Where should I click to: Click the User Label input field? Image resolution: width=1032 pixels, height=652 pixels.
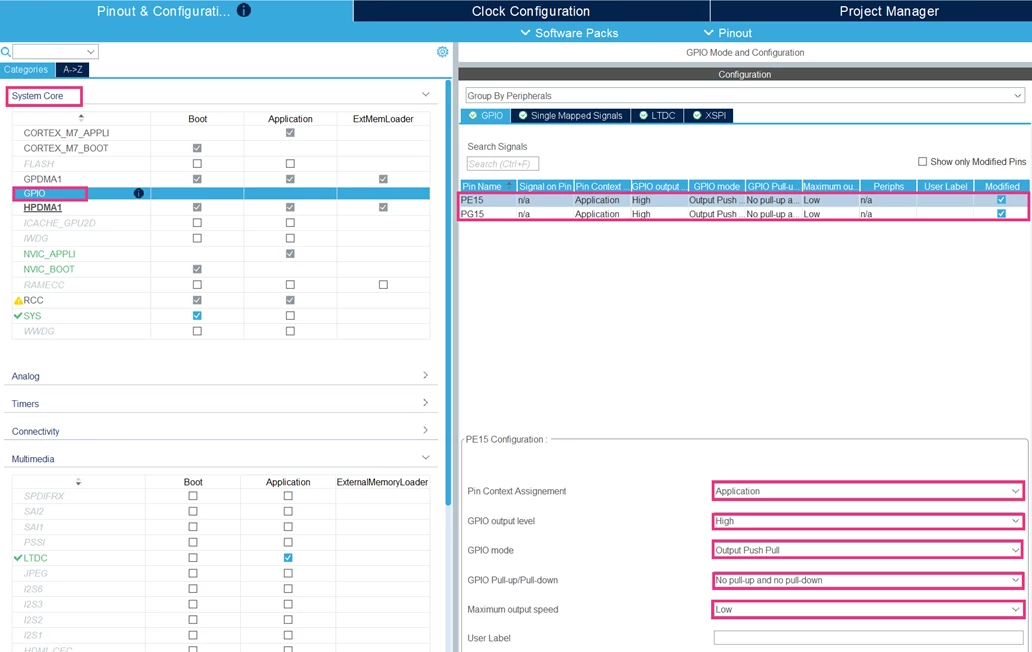868,638
